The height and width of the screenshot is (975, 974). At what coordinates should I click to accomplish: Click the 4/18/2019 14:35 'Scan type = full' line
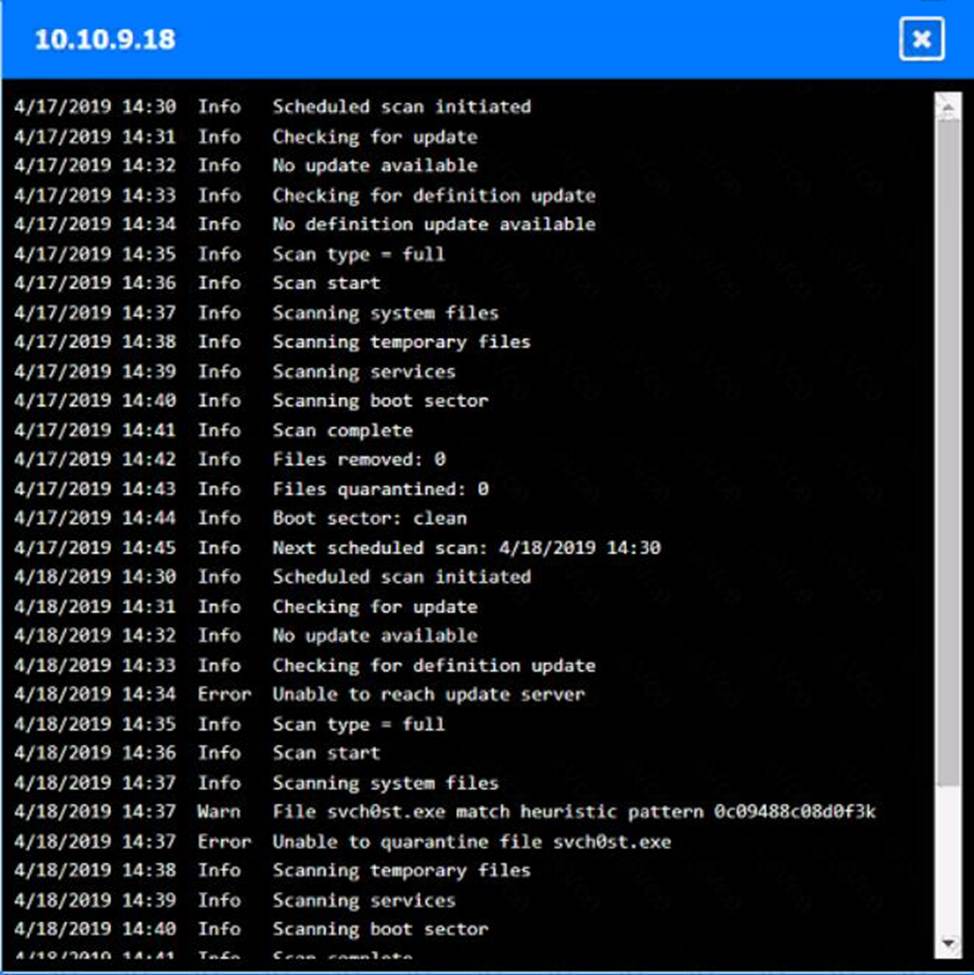click(x=230, y=724)
